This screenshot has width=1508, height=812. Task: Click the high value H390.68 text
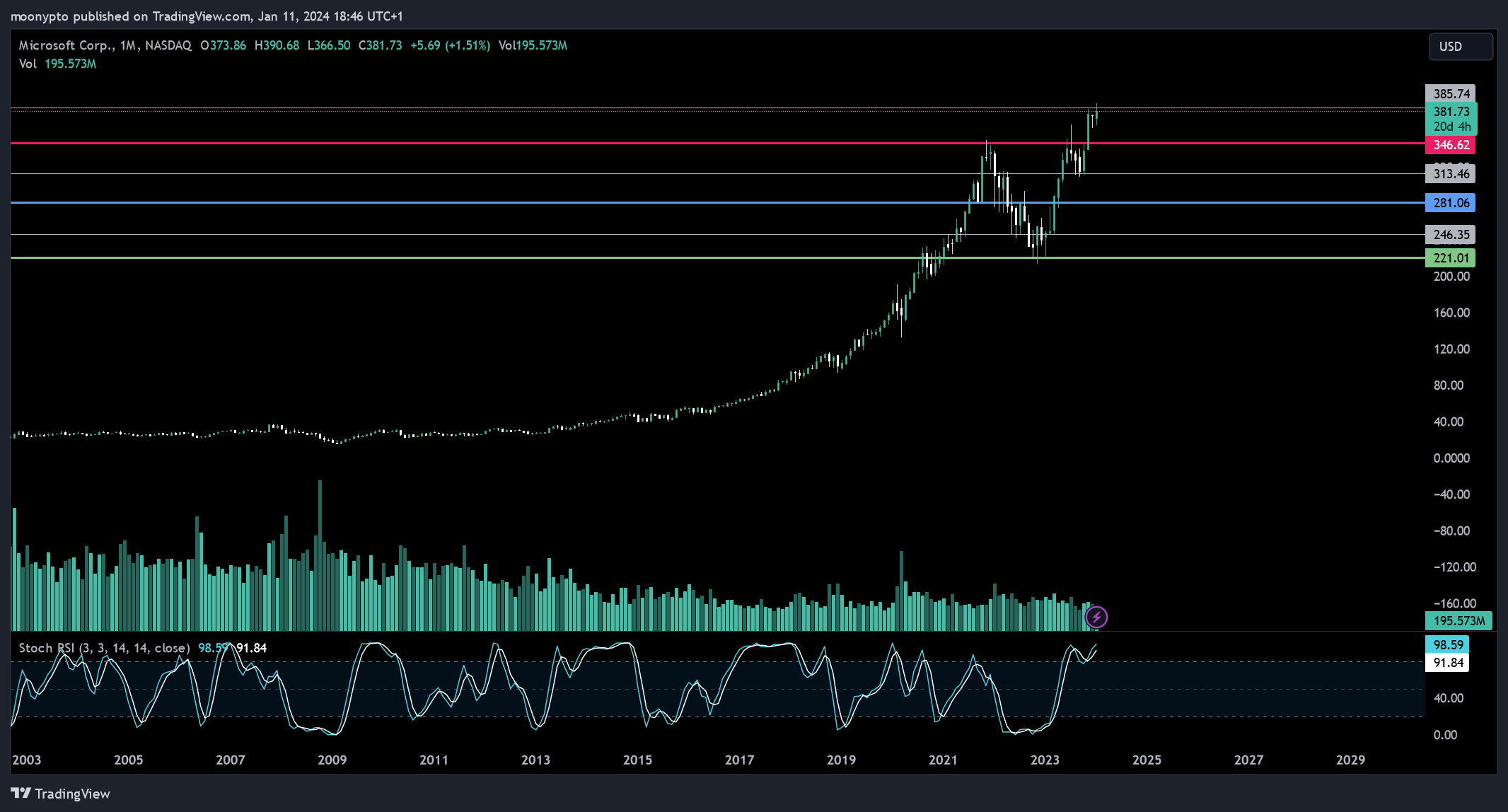click(277, 45)
